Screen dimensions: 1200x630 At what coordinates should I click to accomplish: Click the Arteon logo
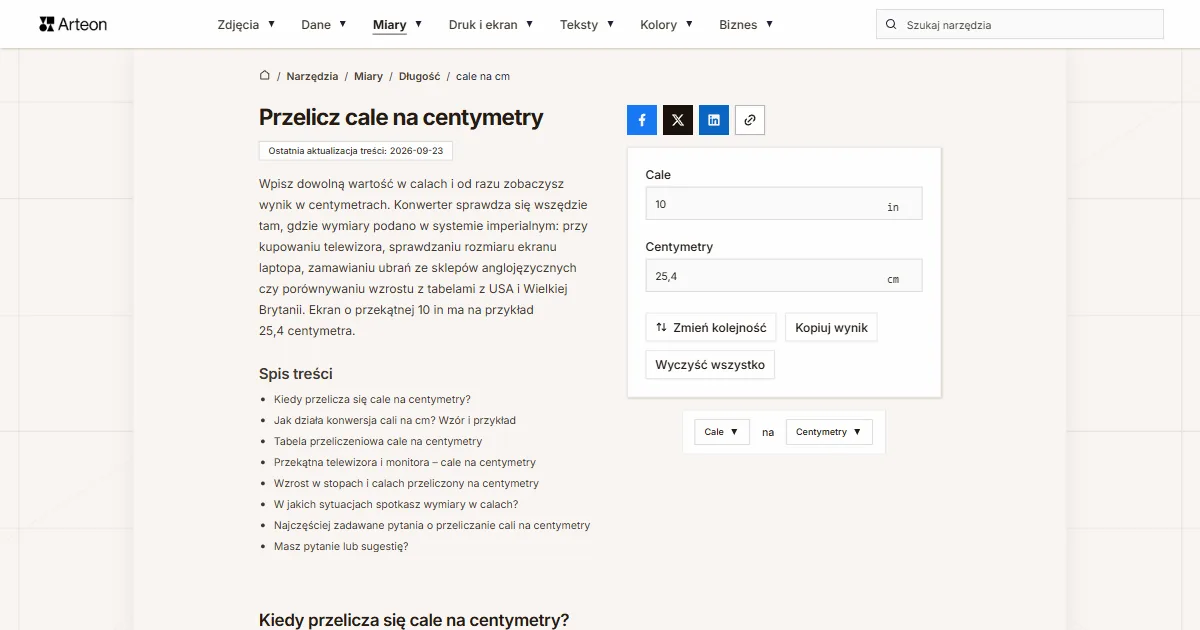73,24
